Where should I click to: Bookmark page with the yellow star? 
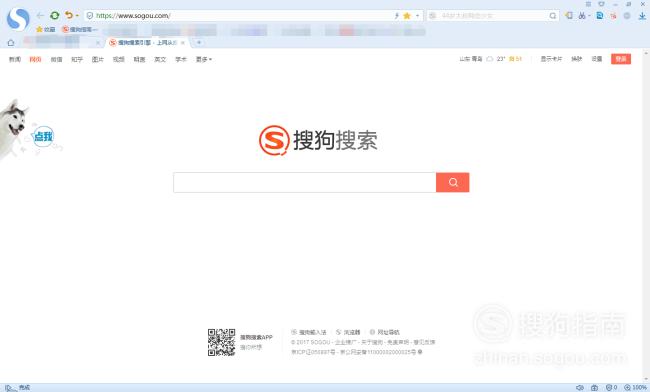[x=407, y=16]
